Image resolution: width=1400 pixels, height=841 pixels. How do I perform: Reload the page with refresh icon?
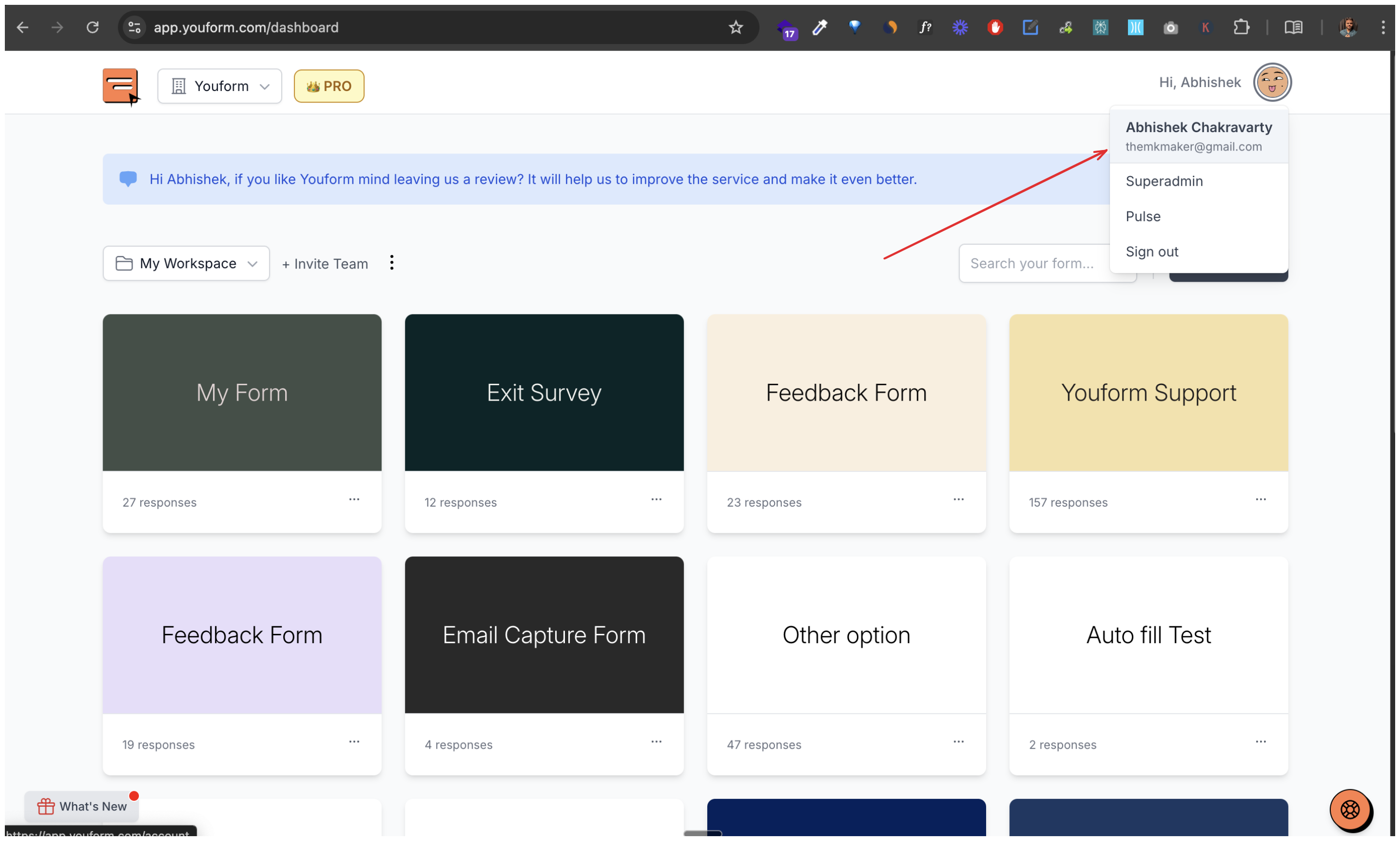(92, 27)
